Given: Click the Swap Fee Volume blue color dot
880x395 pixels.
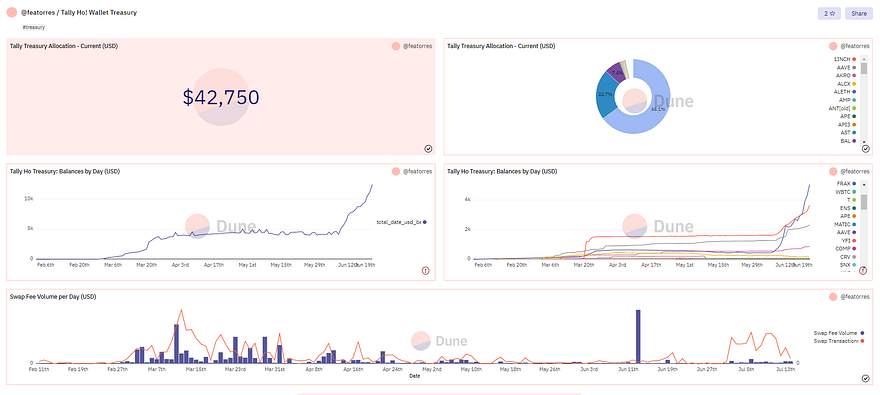Looking at the screenshot, I should pyautogui.click(x=862, y=333).
